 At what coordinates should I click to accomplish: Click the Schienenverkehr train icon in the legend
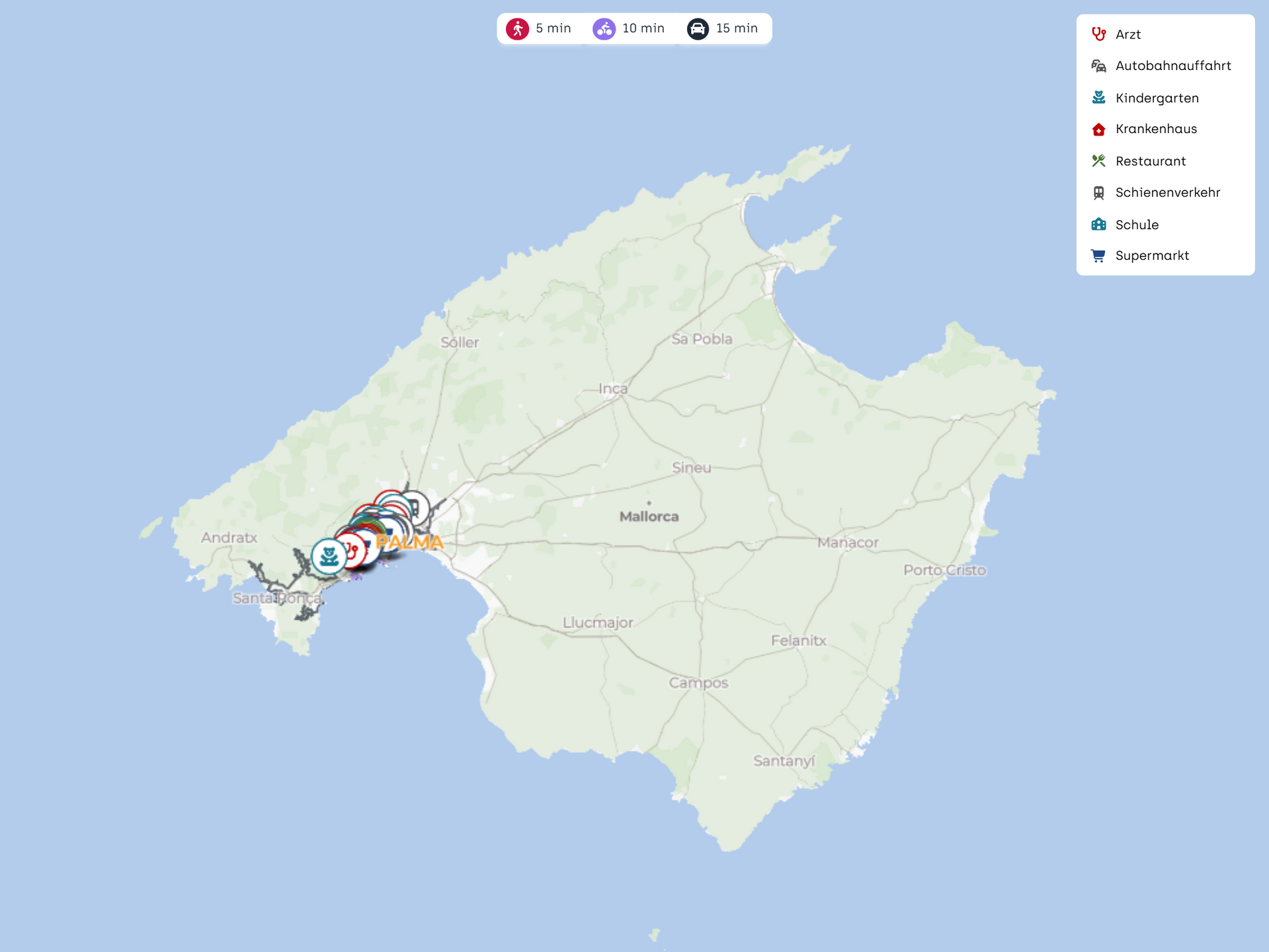point(1098,192)
